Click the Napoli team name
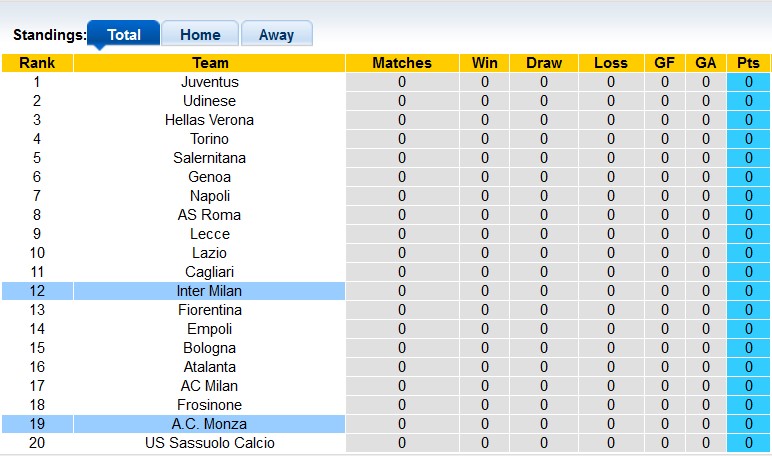 [210, 196]
